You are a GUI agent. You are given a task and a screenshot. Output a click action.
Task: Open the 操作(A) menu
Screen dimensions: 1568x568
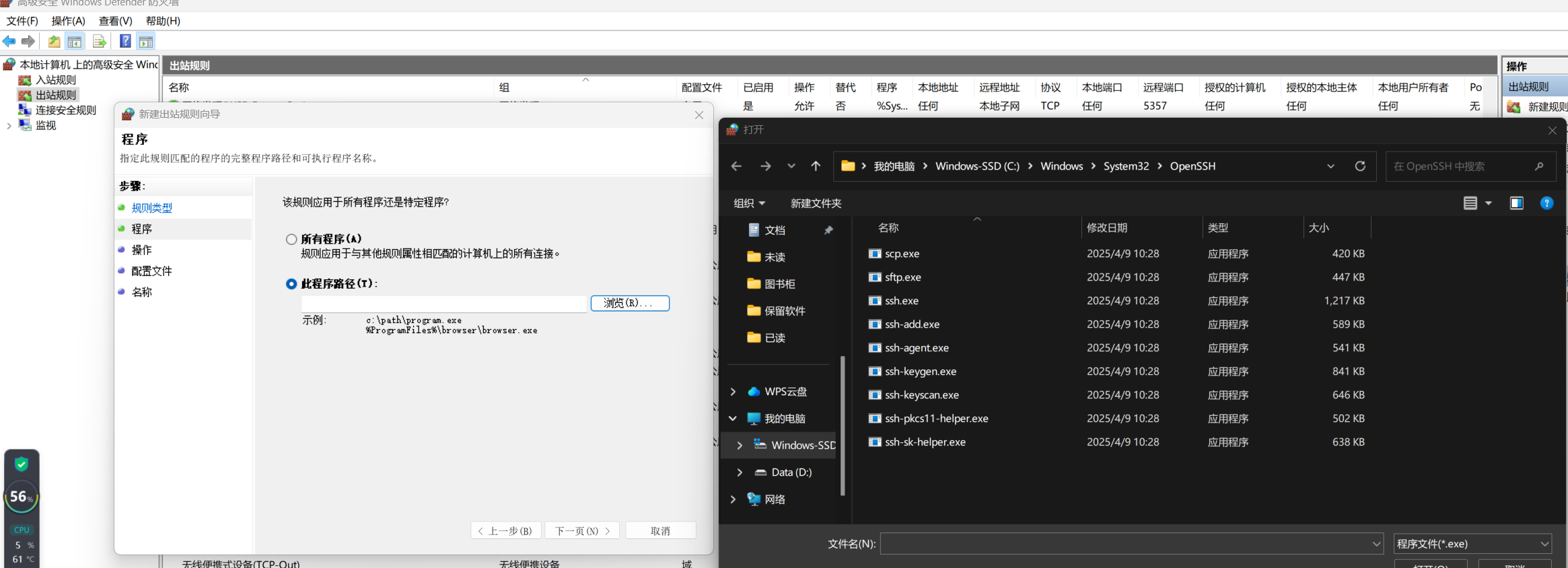tap(69, 21)
